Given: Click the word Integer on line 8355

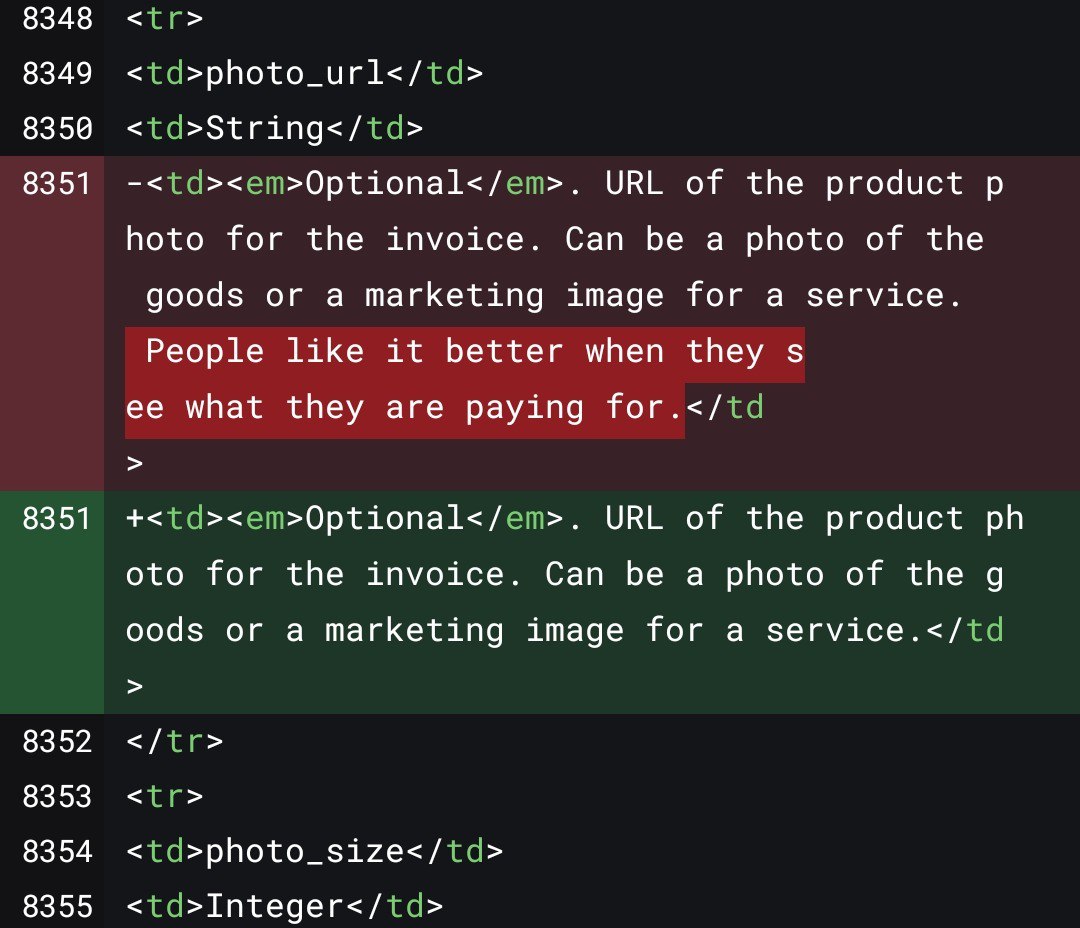Looking at the screenshot, I should tap(275, 907).
